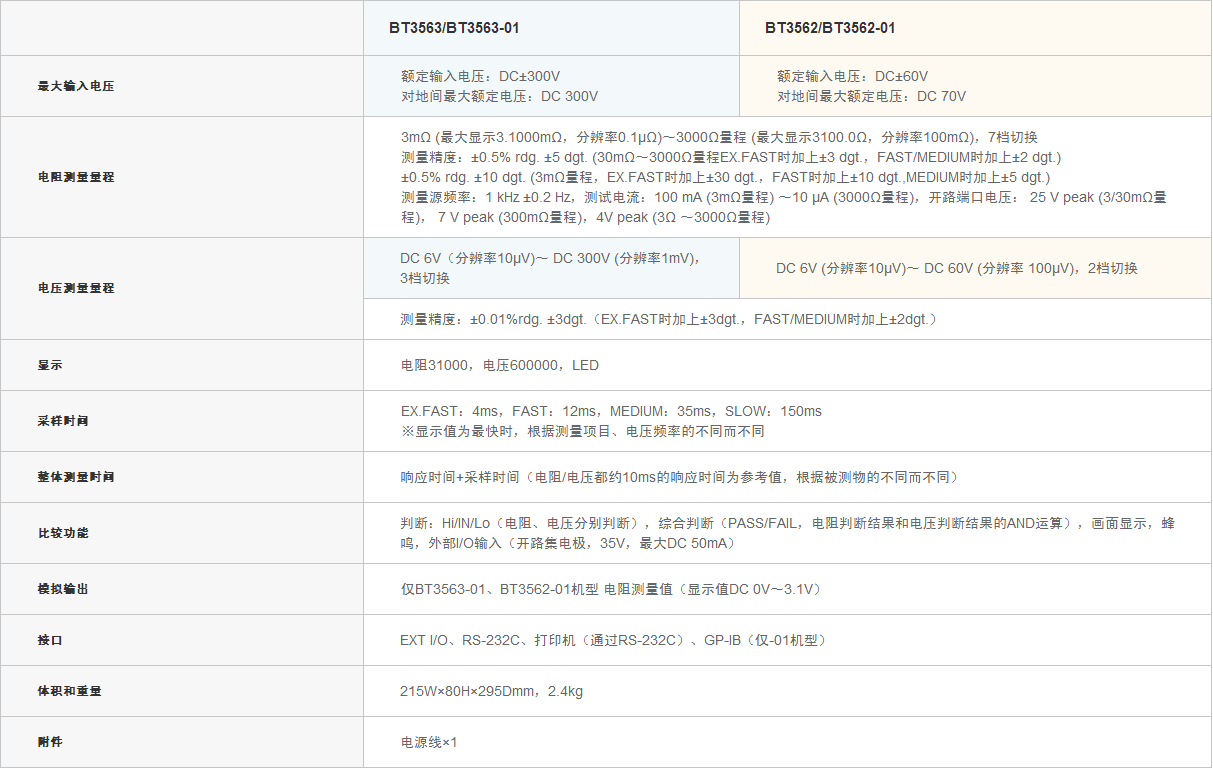
Task: Select the 比较功能 row label
Action: (63, 533)
